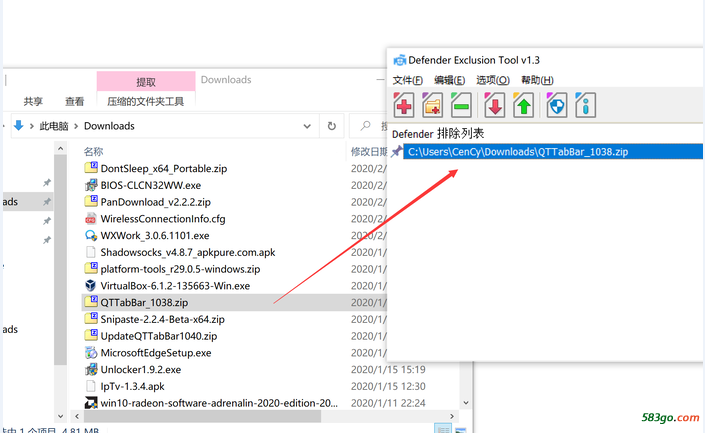
Task: Click the blue download arrow location icon
Action: click(x=18, y=125)
